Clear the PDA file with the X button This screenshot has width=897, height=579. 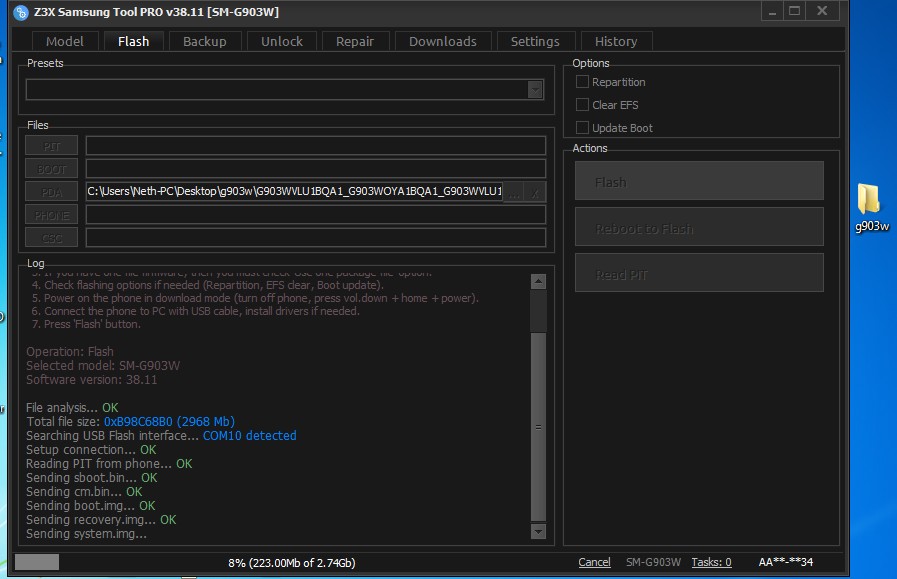pos(535,192)
